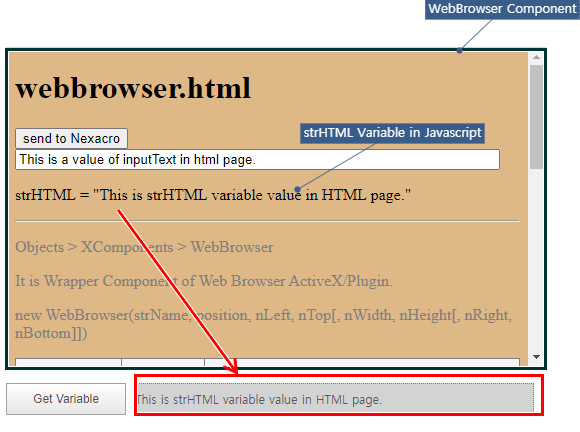Click 'It is Wrapper Component of Web Browser' text
This screenshot has width=580, height=432.
(x=203, y=281)
